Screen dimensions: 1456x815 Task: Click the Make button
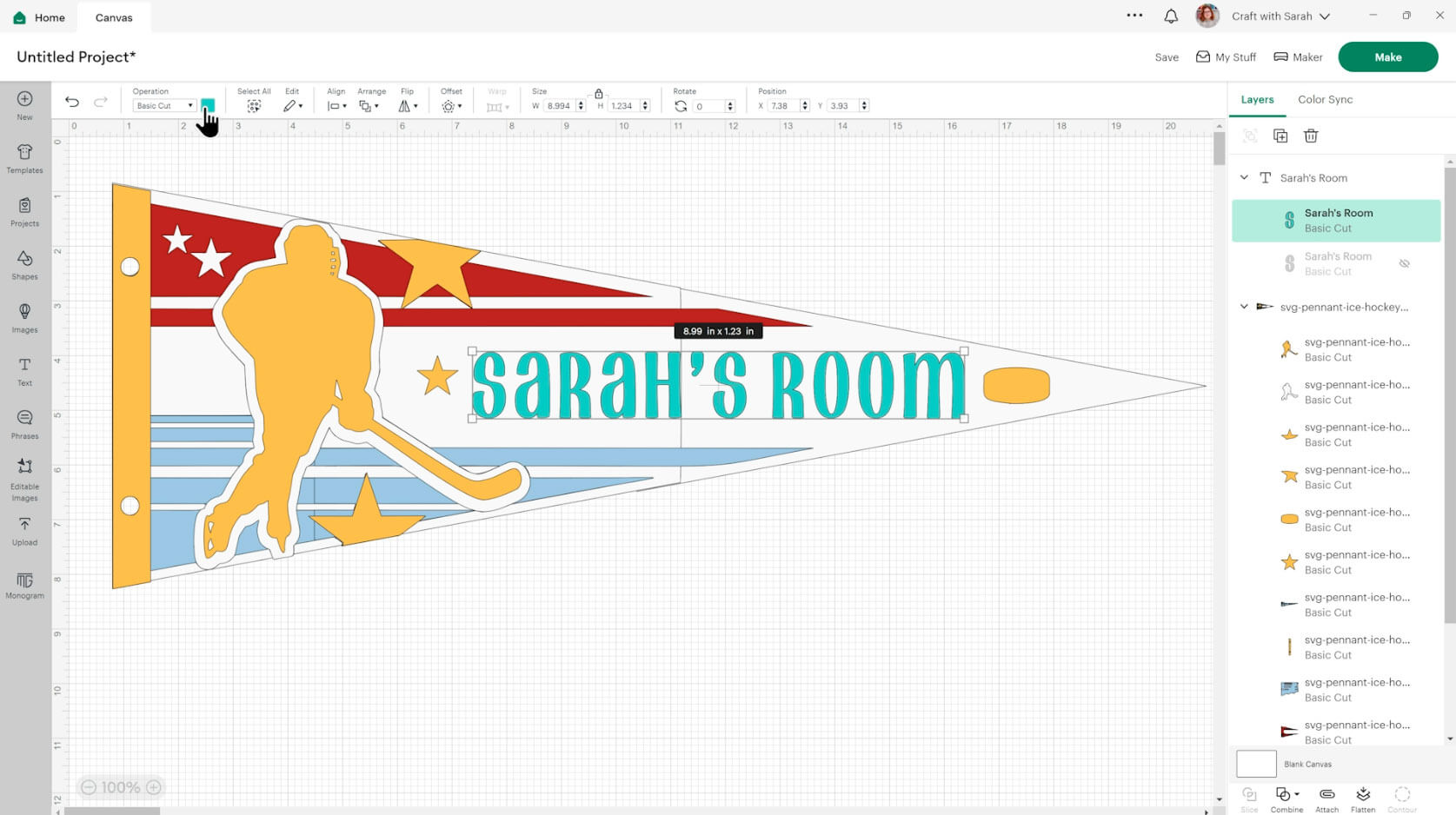pyautogui.click(x=1387, y=56)
